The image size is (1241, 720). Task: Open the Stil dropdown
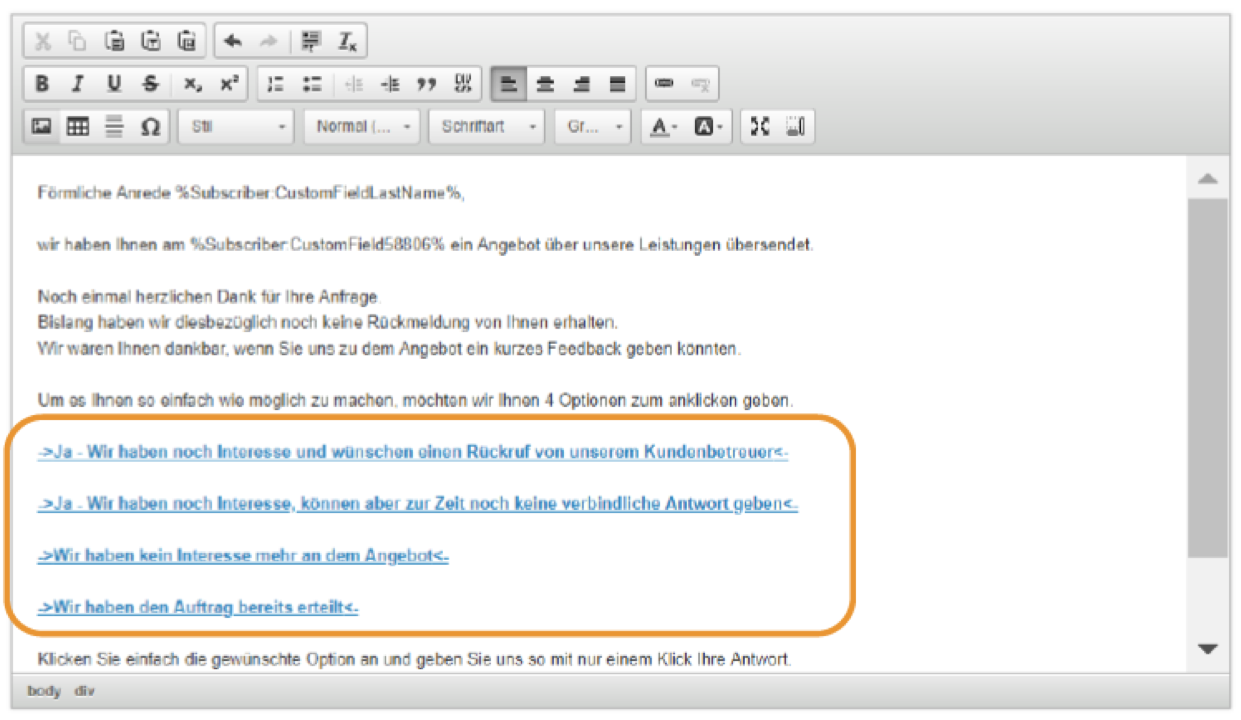[237, 127]
